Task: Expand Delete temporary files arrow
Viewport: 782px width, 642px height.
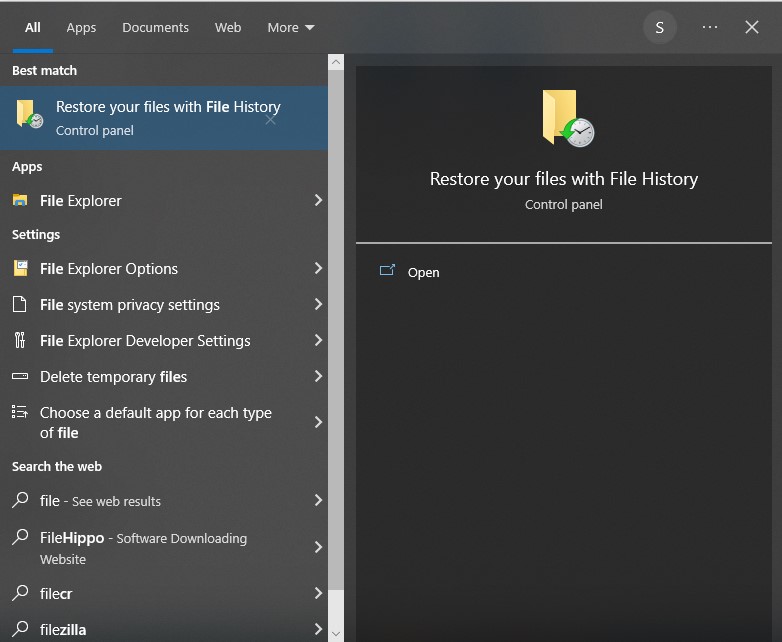Action: click(318, 376)
